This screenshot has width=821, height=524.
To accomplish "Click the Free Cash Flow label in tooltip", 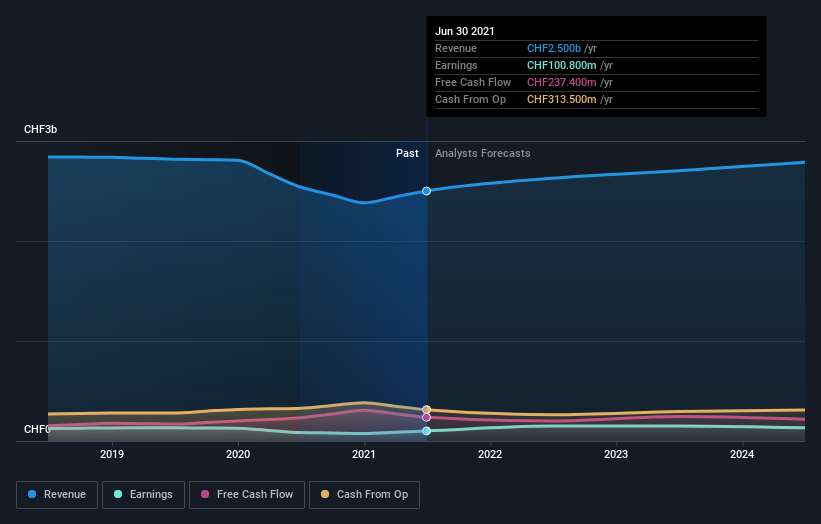I will click(x=473, y=82).
